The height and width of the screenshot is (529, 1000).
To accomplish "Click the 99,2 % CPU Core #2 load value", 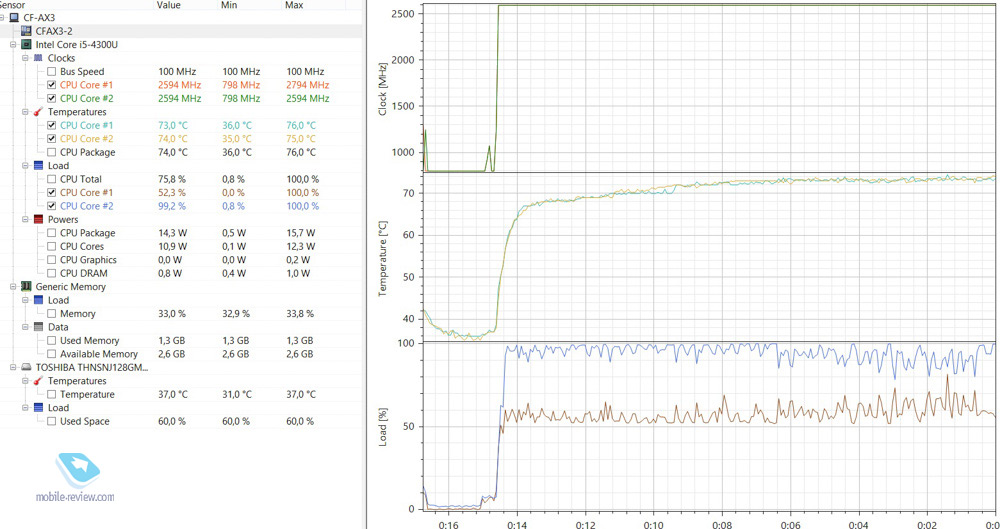I will 172,205.
